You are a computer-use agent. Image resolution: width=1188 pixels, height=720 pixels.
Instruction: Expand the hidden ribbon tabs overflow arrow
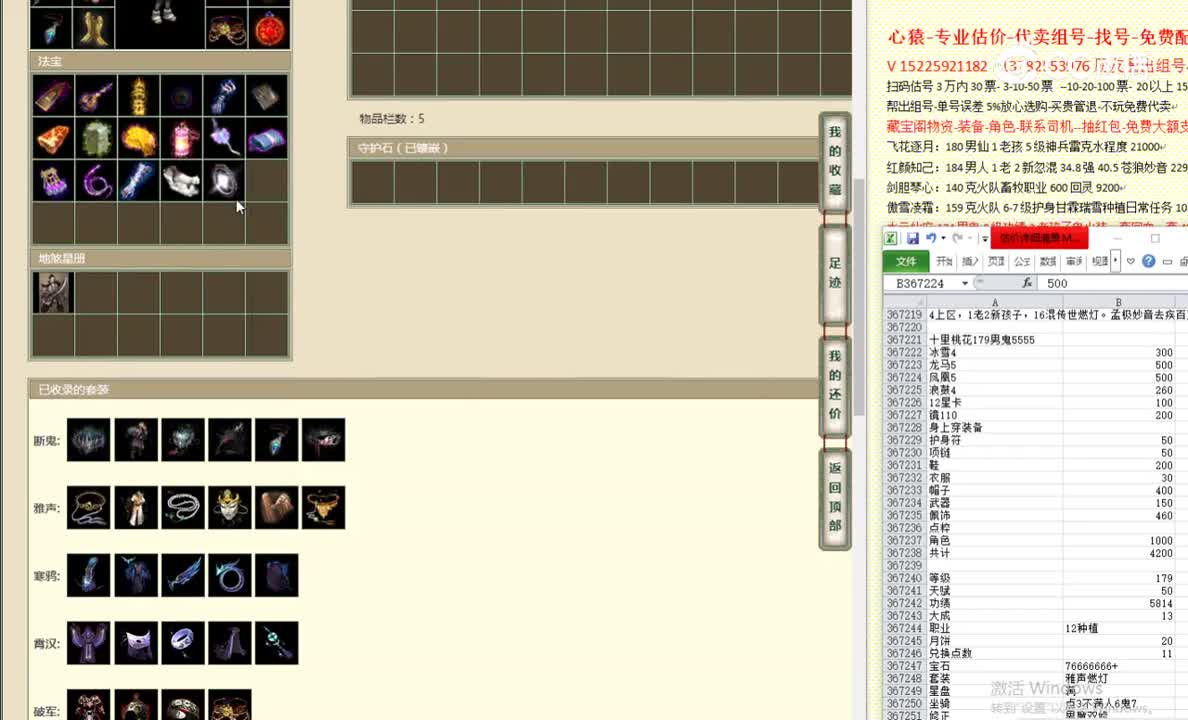[1116, 261]
